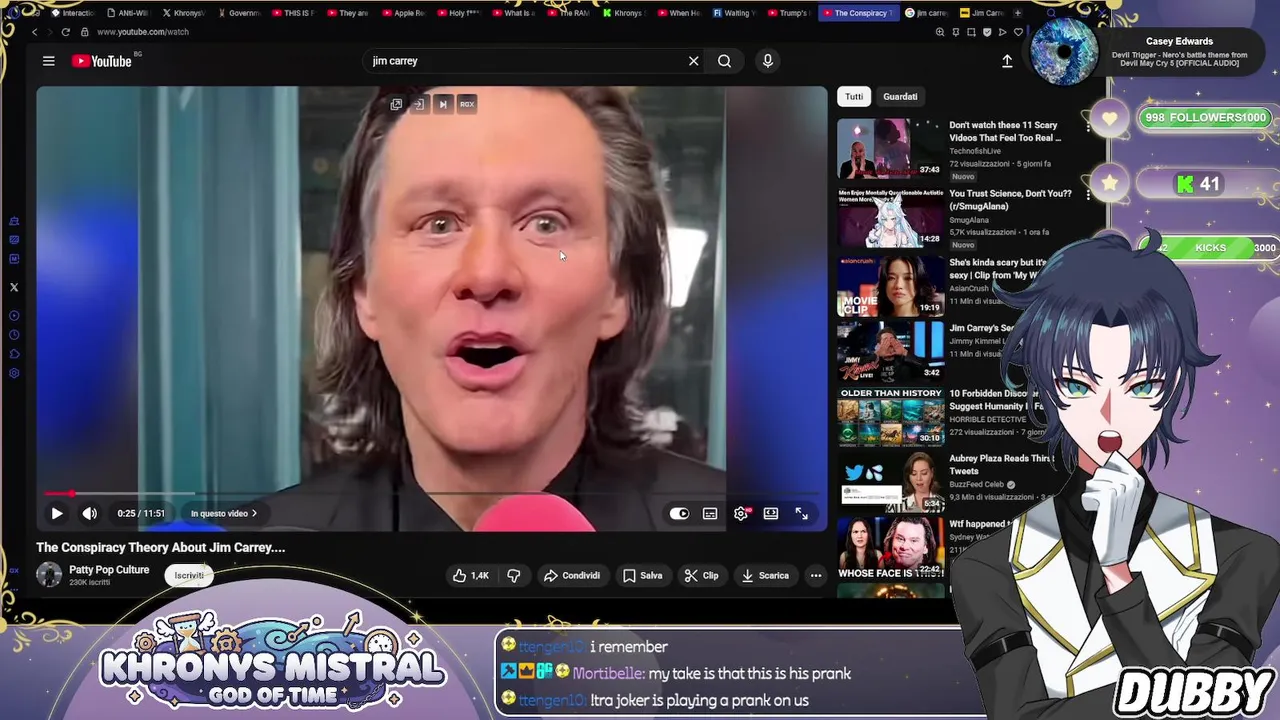
Task: Go to YouTube home via logo
Action: 102,61
